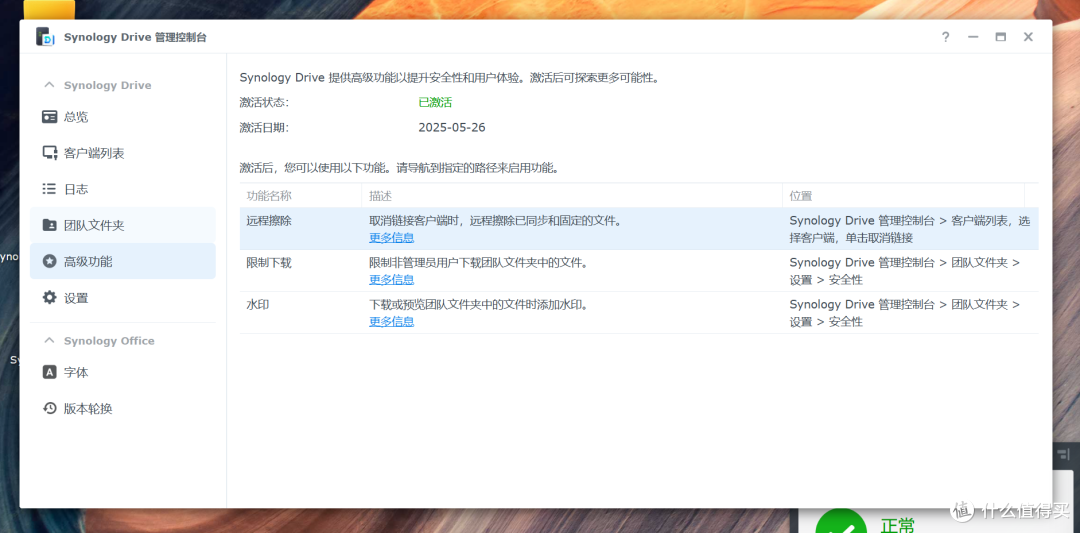The height and width of the screenshot is (533, 1080).
Task: Open the 版本轮换 page
Action: point(123,408)
